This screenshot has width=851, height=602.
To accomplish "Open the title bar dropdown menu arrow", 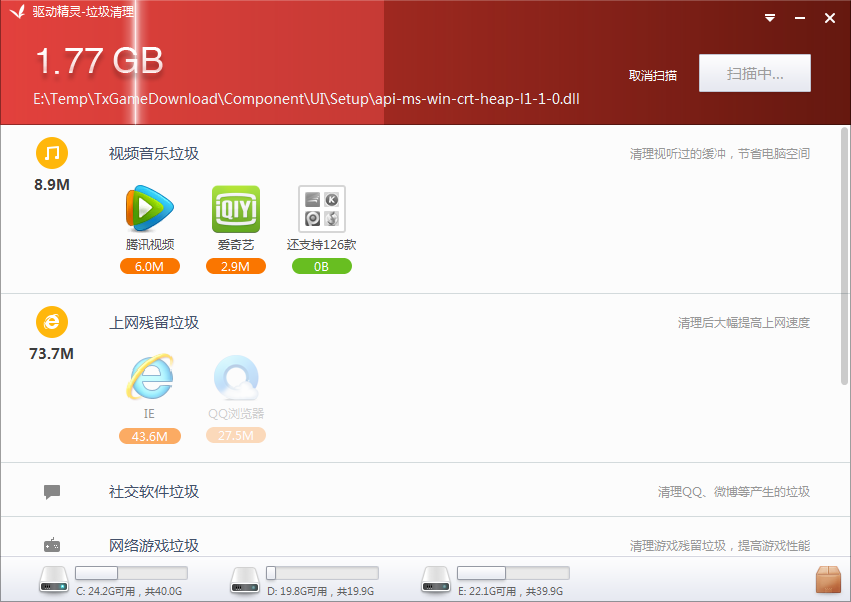I will (x=770, y=18).
